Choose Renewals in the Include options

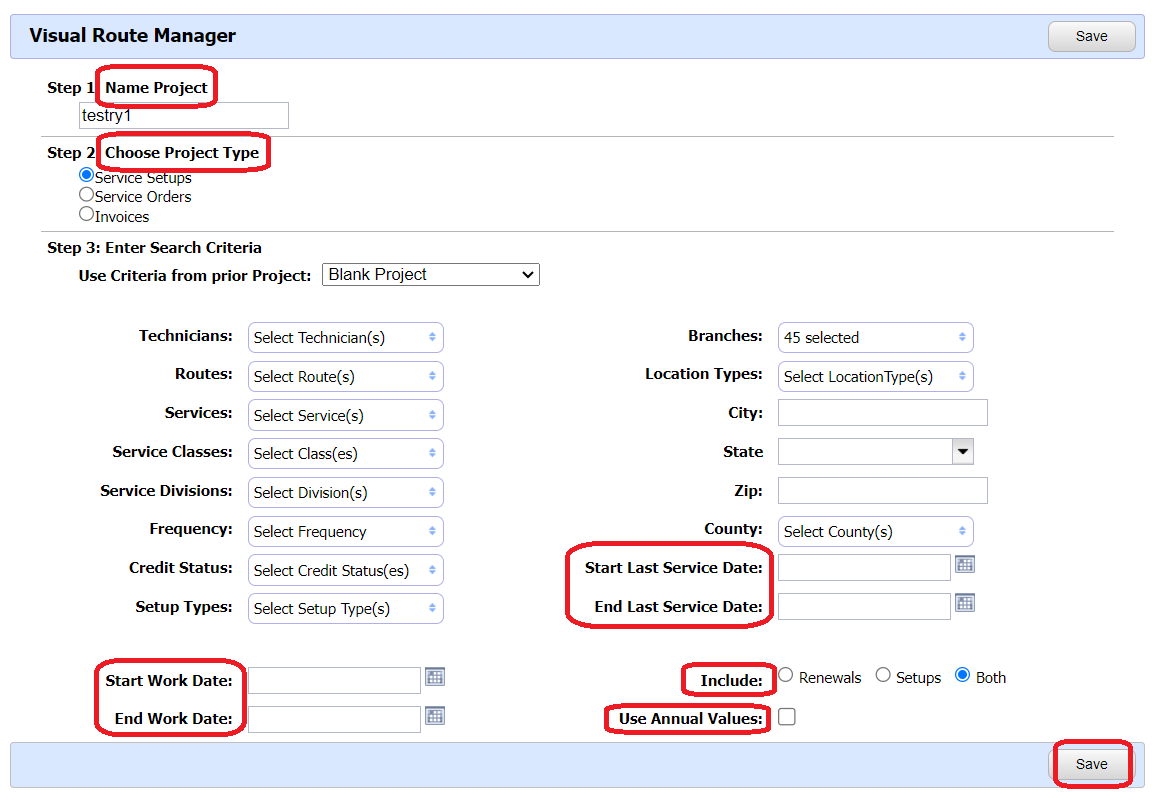click(x=785, y=675)
